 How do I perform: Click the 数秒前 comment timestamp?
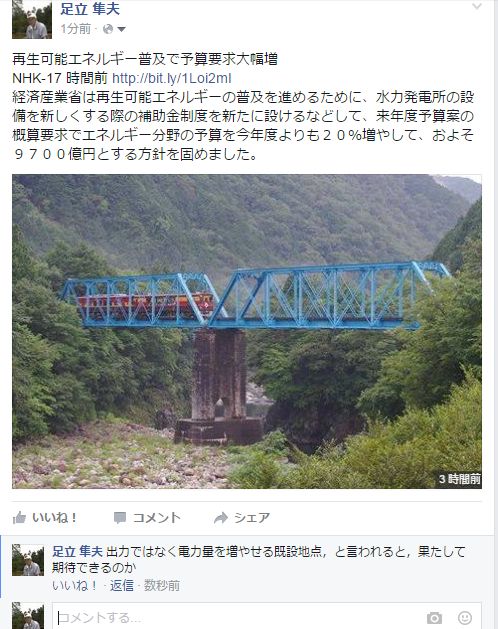tap(162, 586)
